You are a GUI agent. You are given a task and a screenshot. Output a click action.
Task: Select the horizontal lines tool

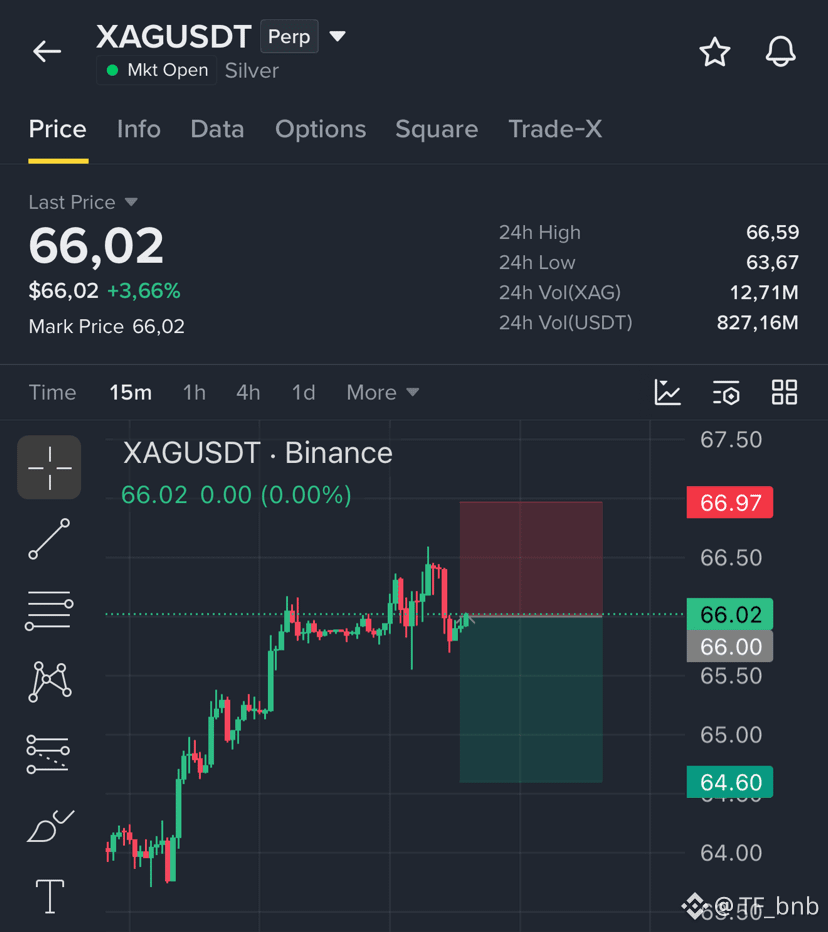tap(49, 610)
